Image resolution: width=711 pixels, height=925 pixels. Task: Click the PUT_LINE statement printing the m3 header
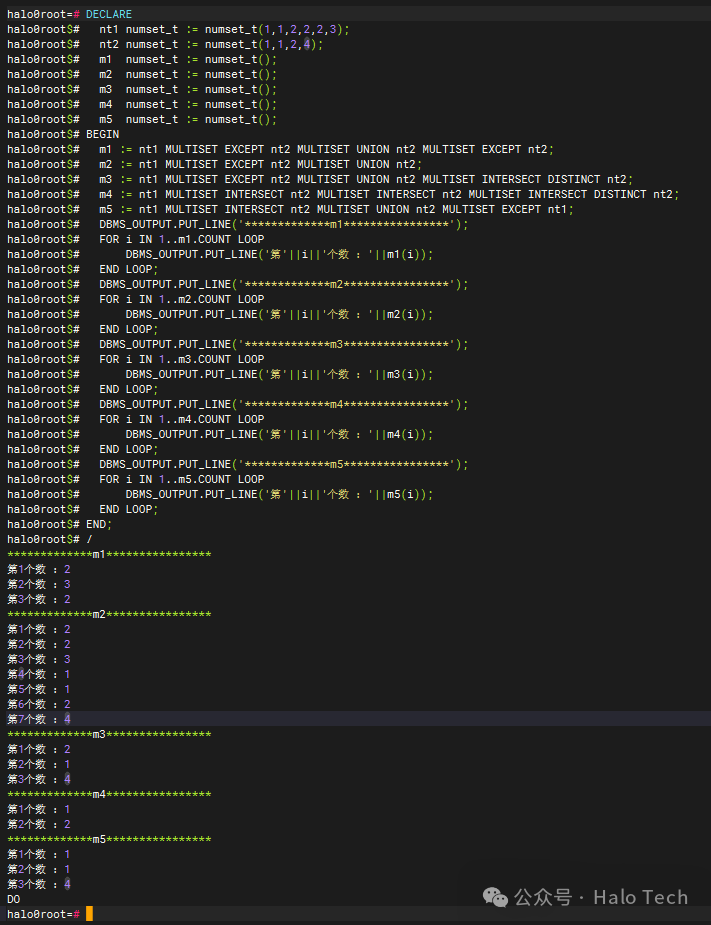click(283, 345)
